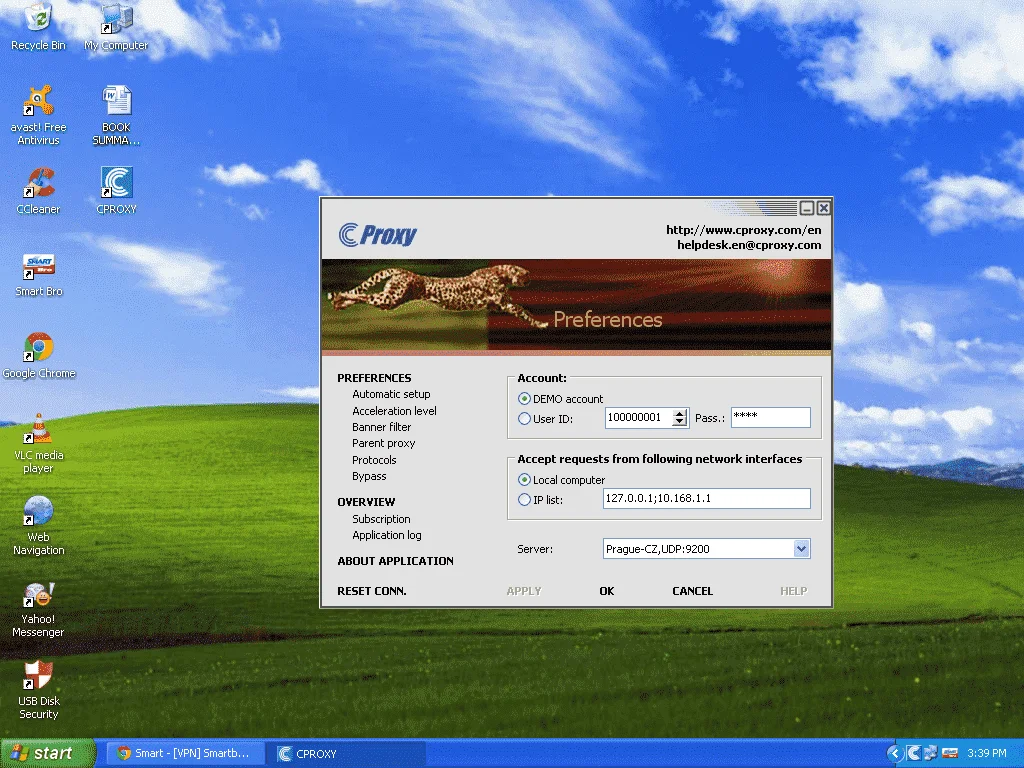1024x768 pixels.
Task: Click the CProxy logo in dialog header
Action: tap(377, 234)
